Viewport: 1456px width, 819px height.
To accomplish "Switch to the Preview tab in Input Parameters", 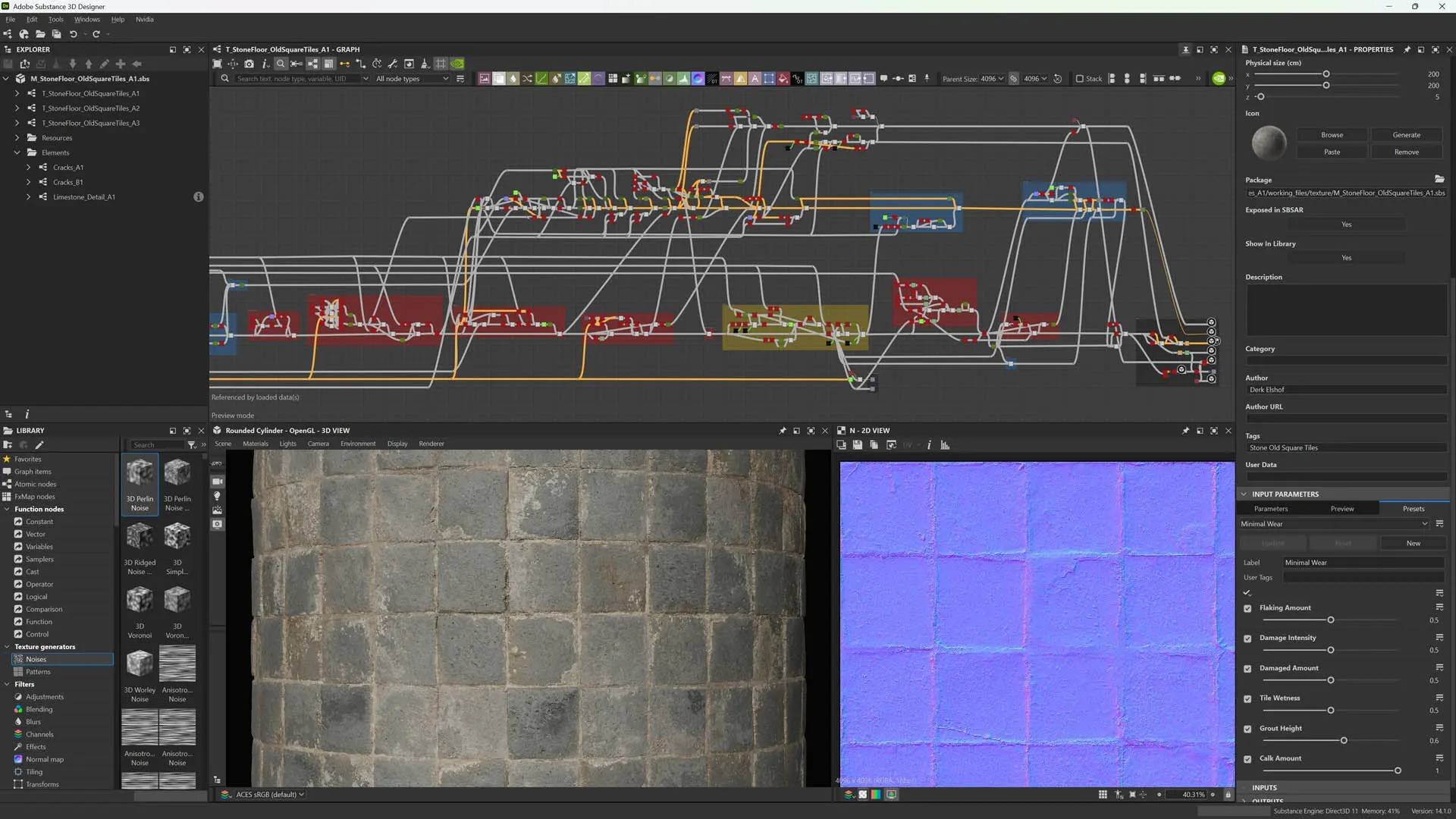I will pos(1341,509).
